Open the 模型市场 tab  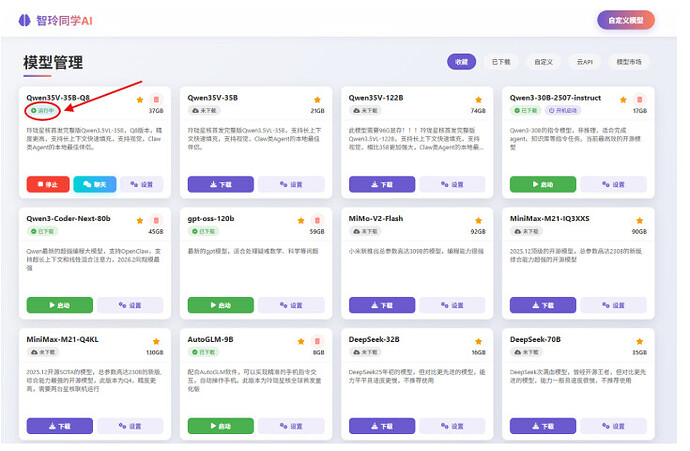629,62
